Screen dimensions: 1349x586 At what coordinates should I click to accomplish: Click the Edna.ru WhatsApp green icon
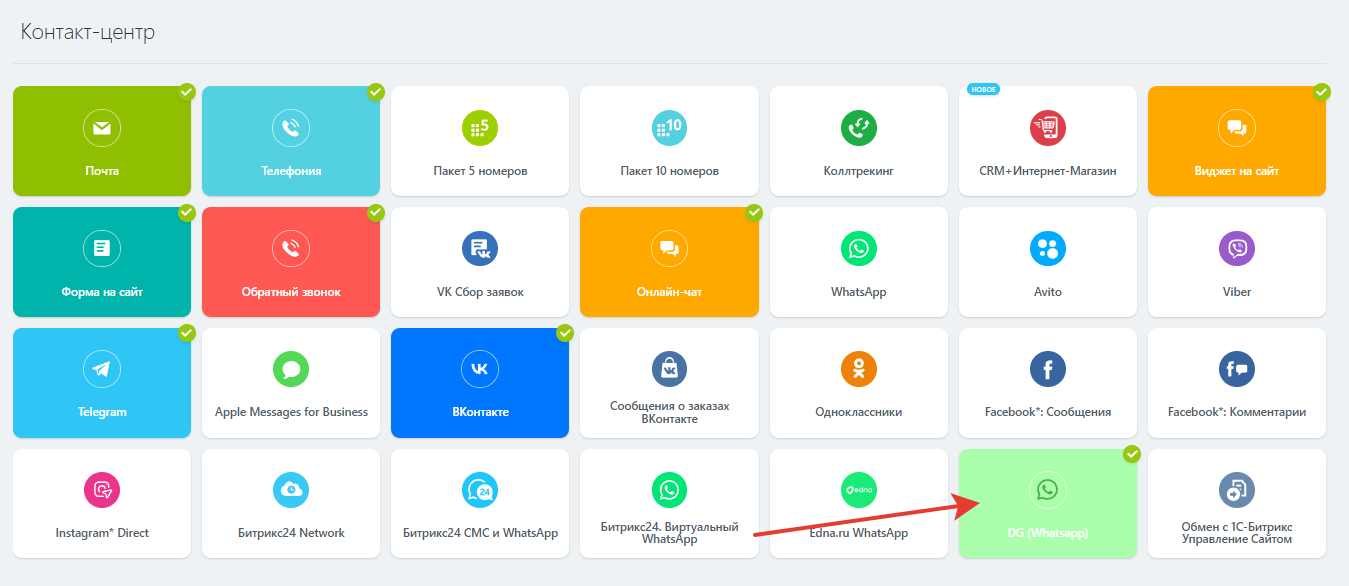858,491
